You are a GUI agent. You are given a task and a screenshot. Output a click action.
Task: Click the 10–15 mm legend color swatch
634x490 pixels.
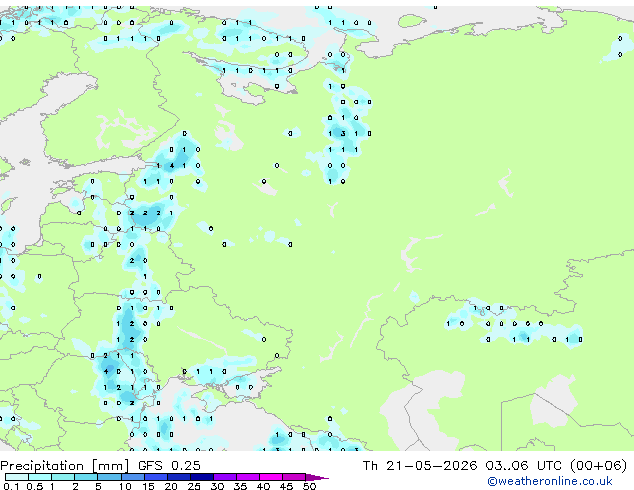pyautogui.click(x=132, y=477)
